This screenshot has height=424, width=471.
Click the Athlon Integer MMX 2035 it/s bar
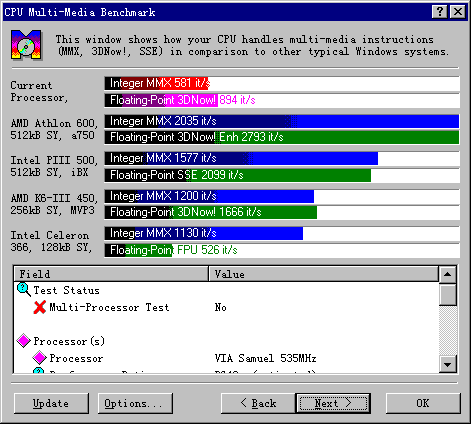[x=282, y=121]
